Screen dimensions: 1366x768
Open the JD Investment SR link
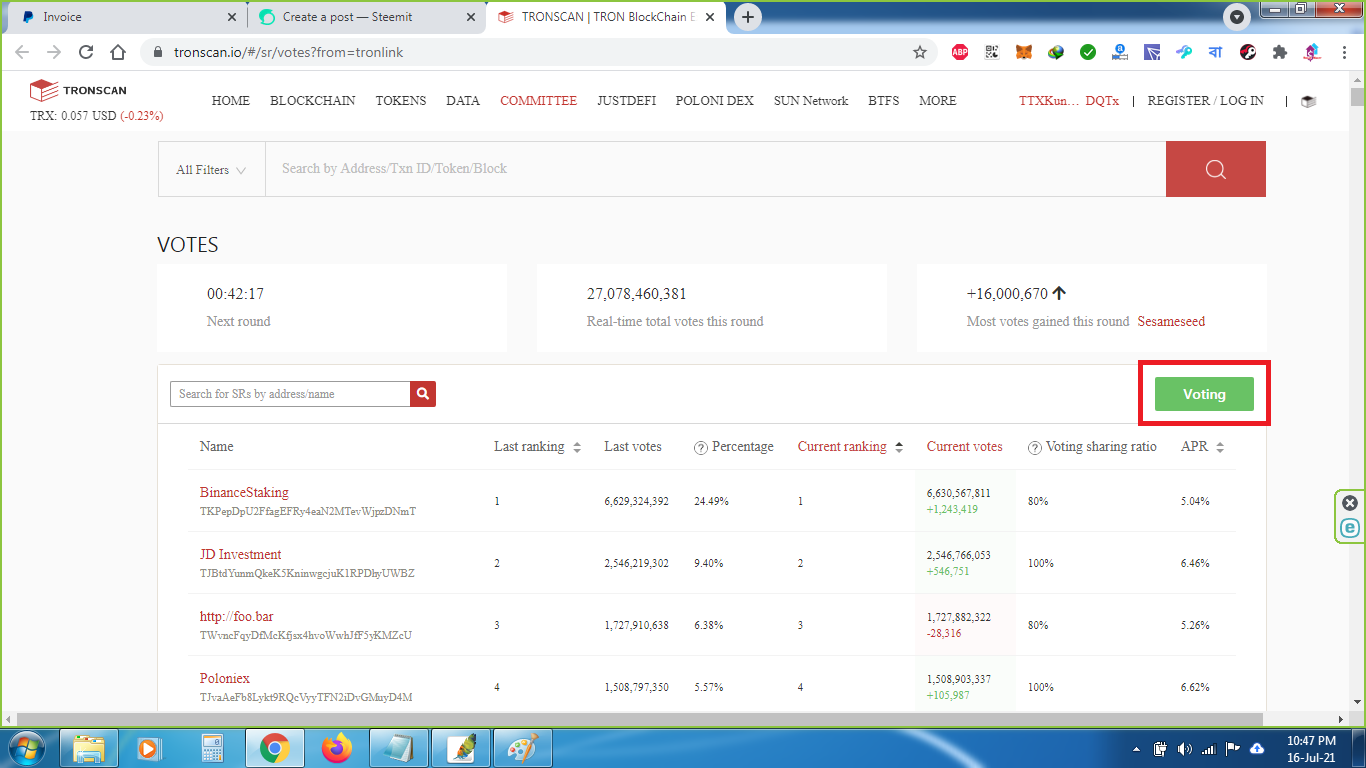click(x=241, y=554)
